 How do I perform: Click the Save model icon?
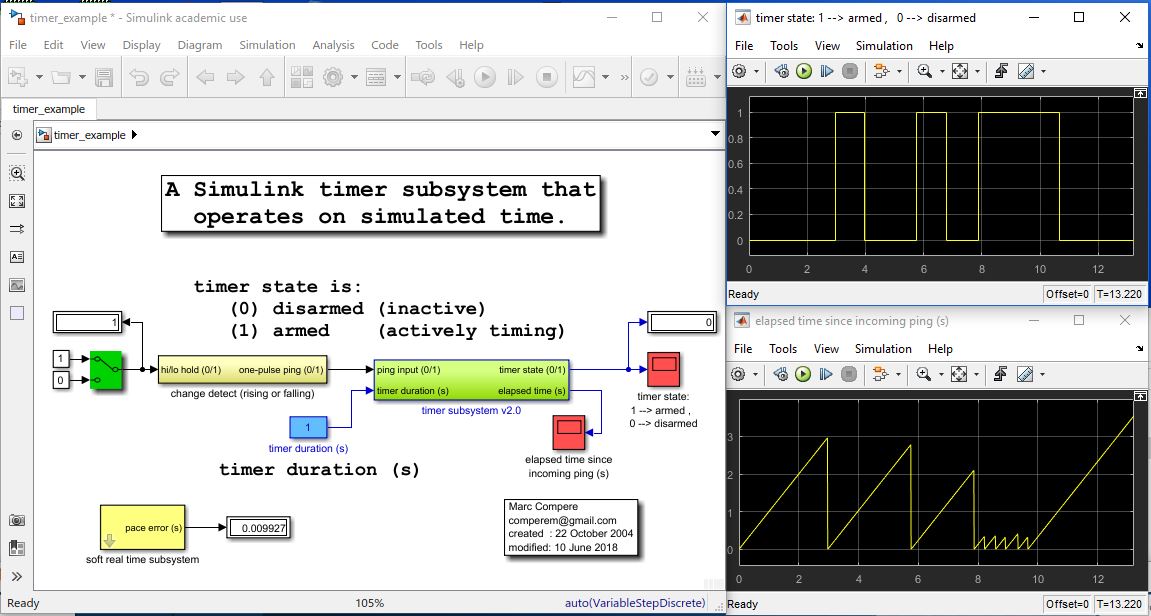pyautogui.click(x=104, y=77)
